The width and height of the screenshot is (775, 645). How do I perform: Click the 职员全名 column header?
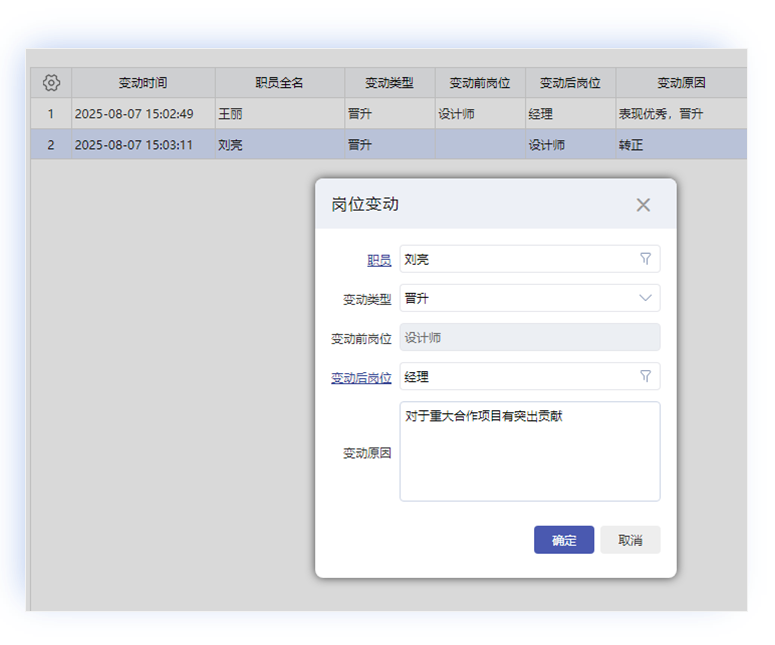[279, 83]
